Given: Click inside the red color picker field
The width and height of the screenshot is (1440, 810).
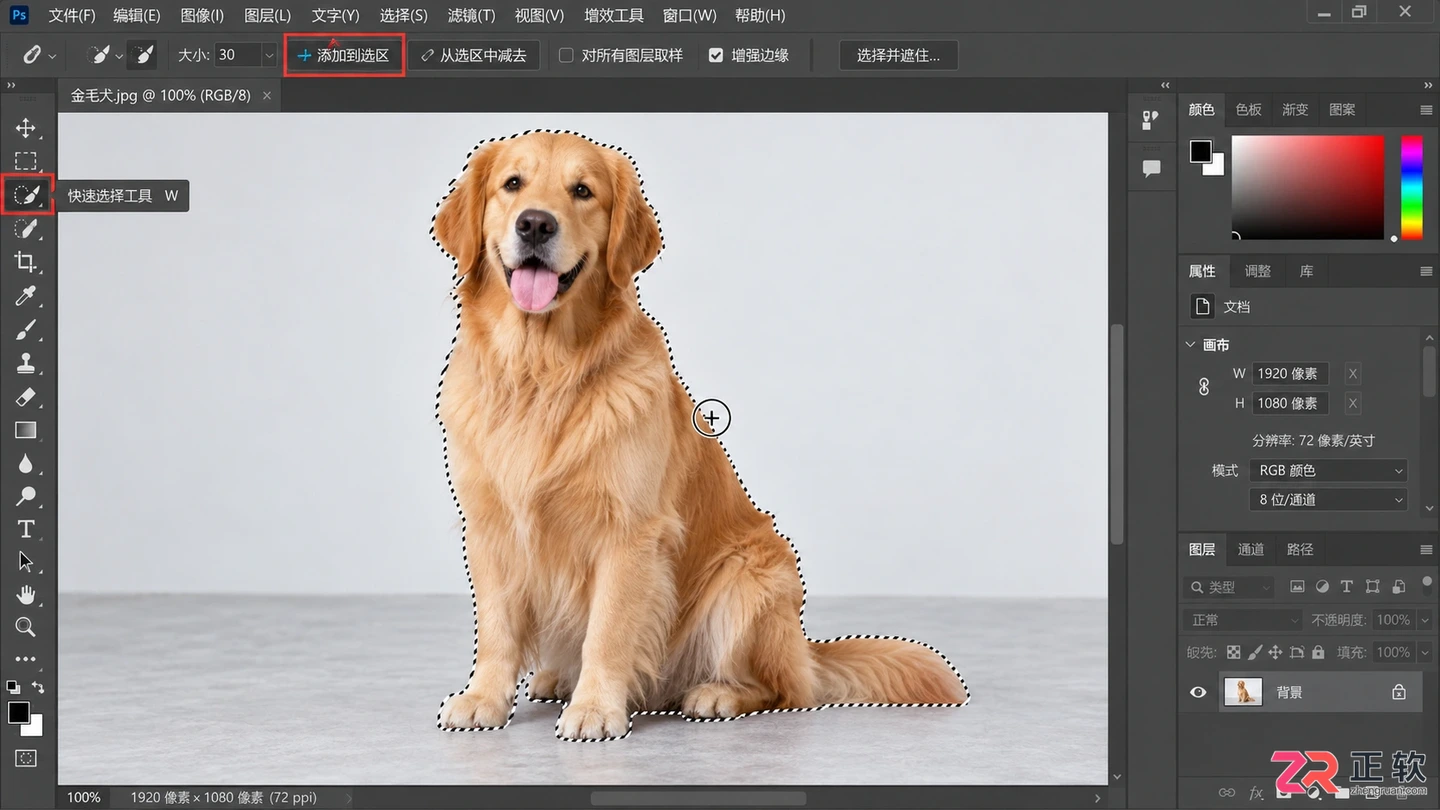Looking at the screenshot, I should 1308,187.
